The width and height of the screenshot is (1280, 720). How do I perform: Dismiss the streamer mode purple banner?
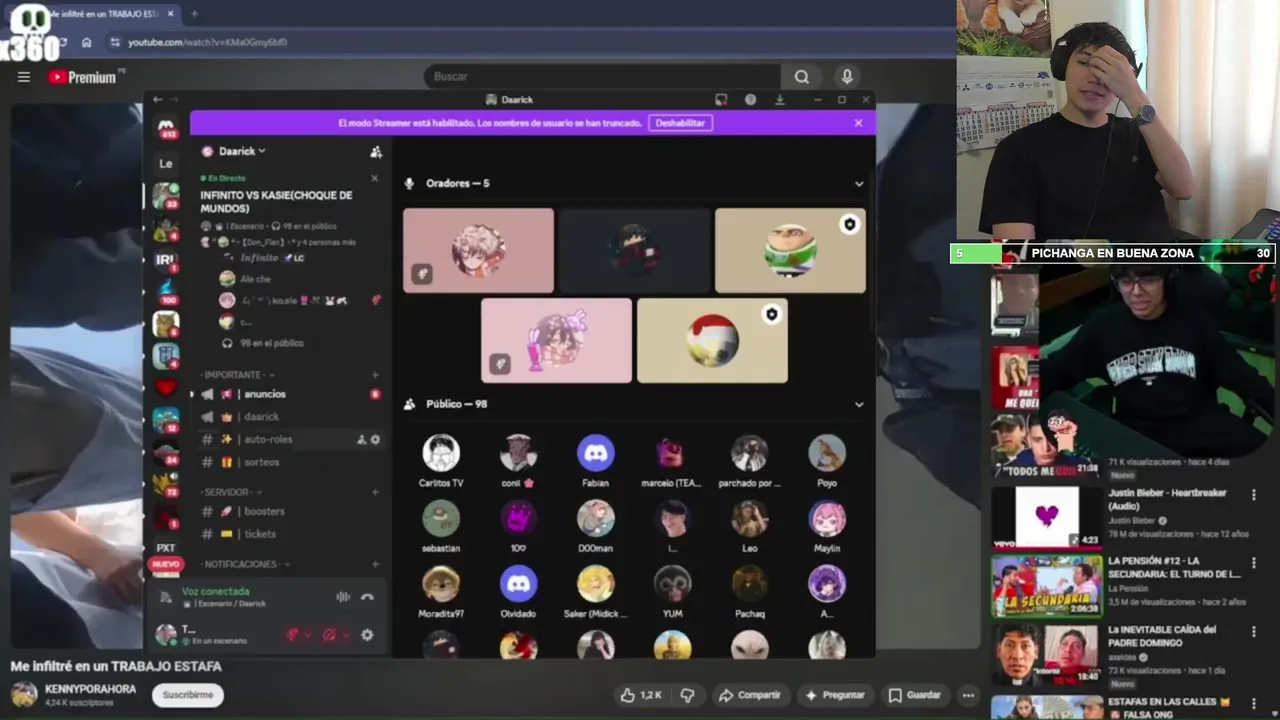[858, 123]
